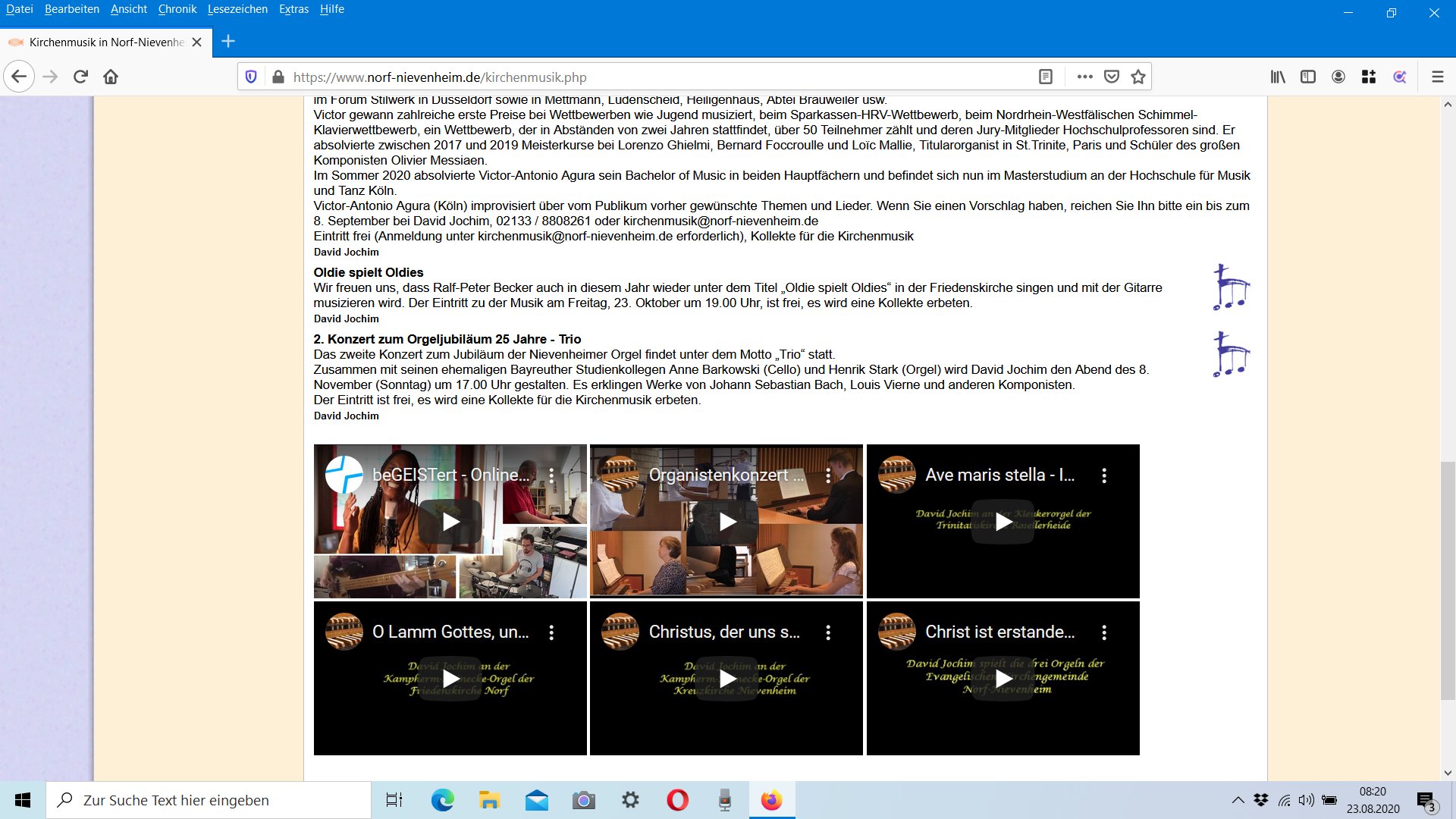Open the Firefox hamburger menu

tap(1437, 77)
